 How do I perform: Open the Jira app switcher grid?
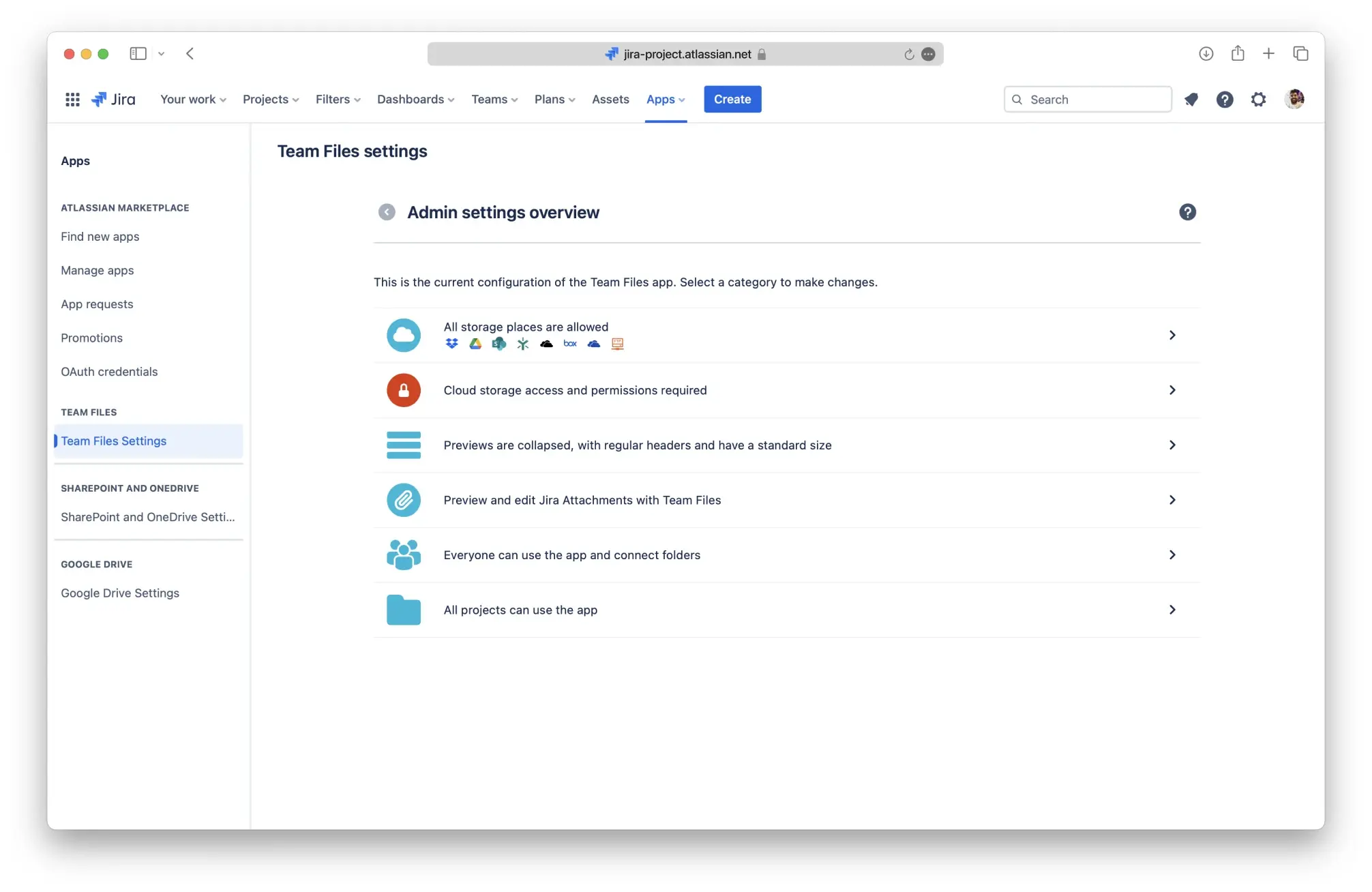pyautogui.click(x=72, y=100)
